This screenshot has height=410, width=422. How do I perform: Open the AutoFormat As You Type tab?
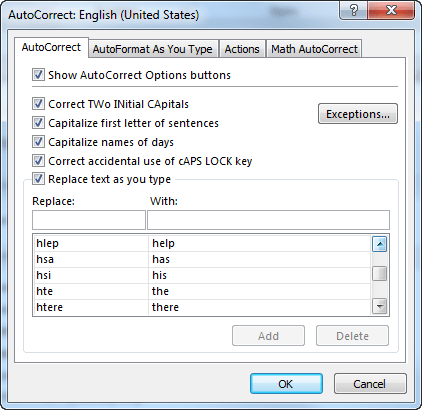click(153, 49)
